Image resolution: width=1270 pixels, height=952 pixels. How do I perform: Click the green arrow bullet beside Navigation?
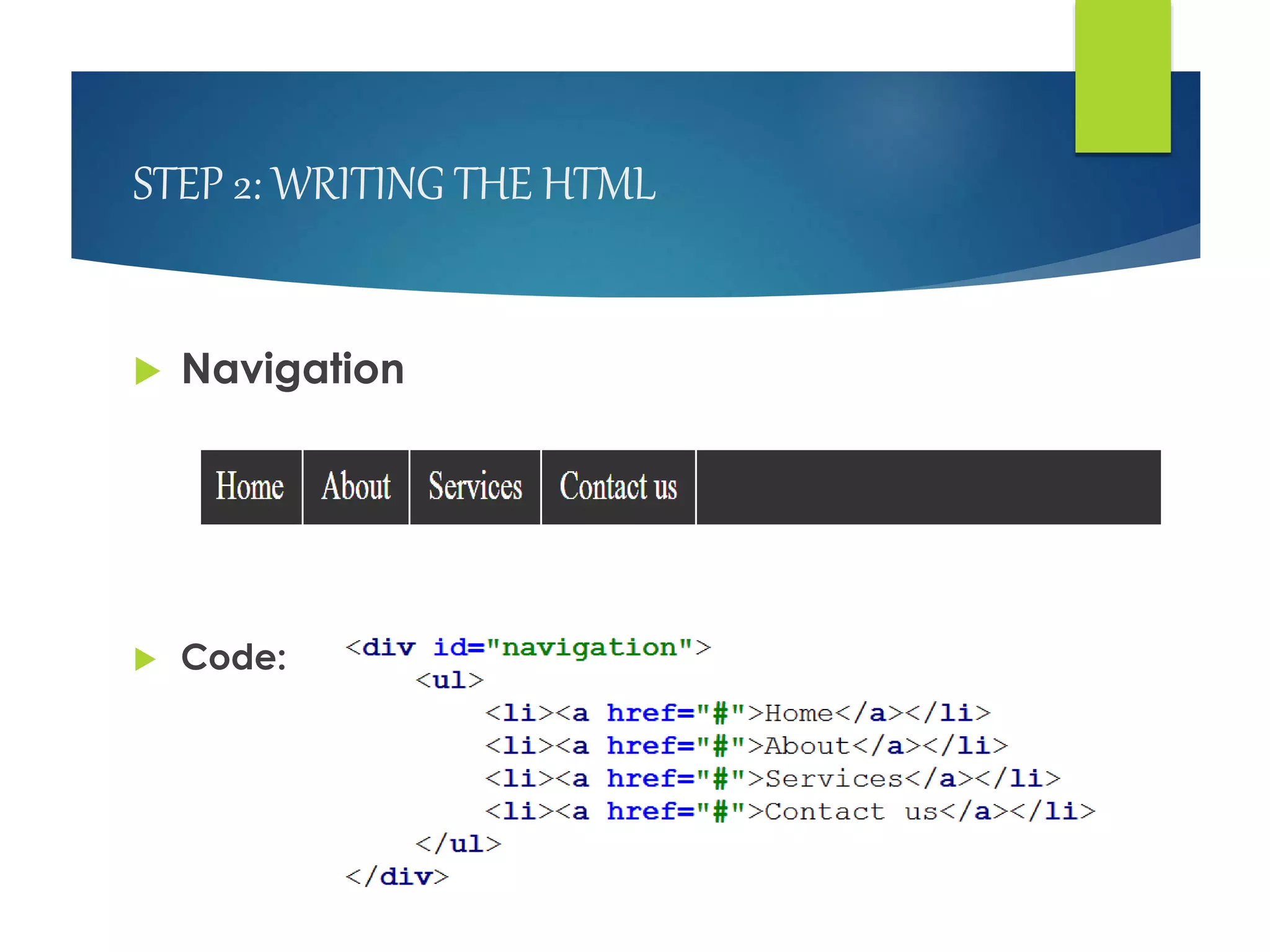148,371
